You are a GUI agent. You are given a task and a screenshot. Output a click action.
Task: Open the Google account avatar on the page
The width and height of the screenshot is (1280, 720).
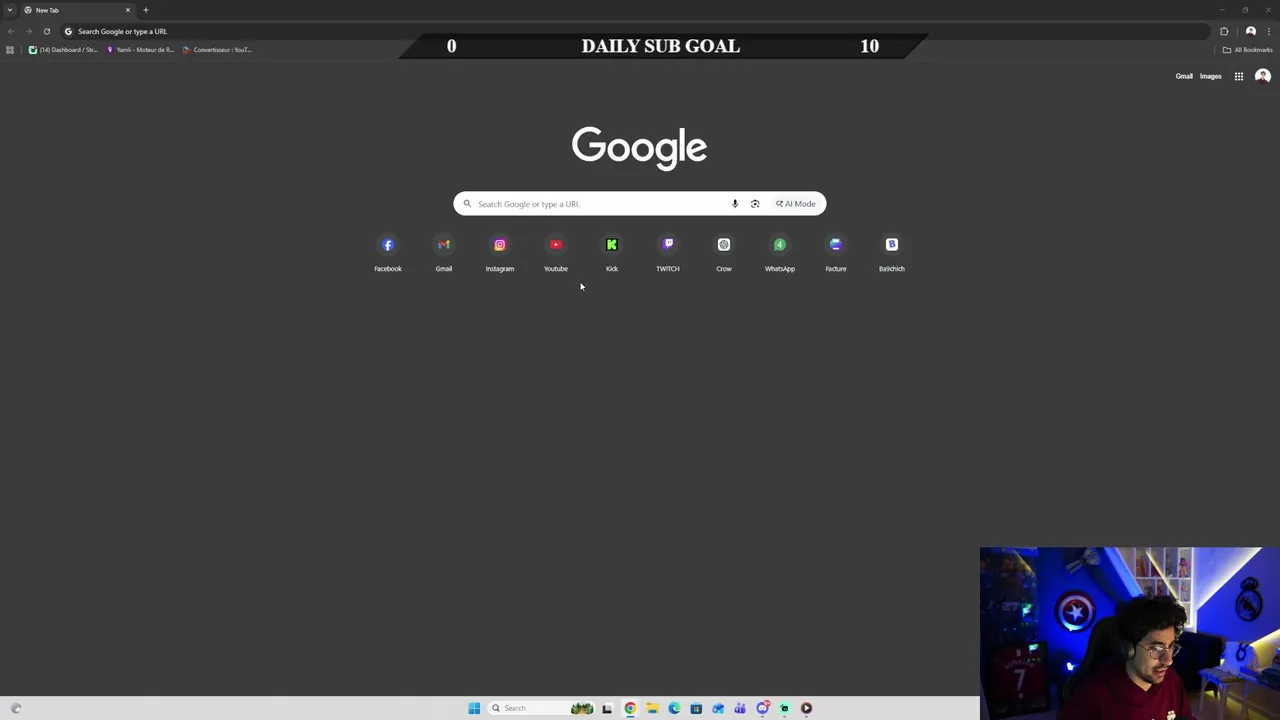pyautogui.click(x=1263, y=76)
